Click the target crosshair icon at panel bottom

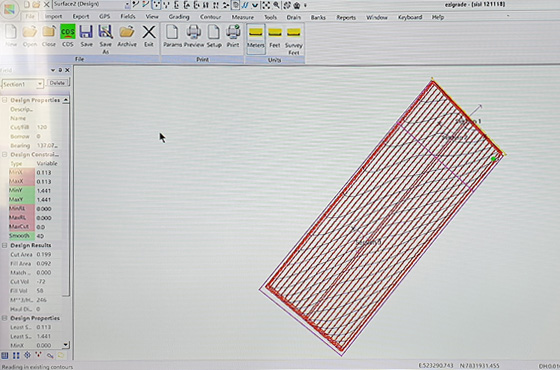coord(27,355)
